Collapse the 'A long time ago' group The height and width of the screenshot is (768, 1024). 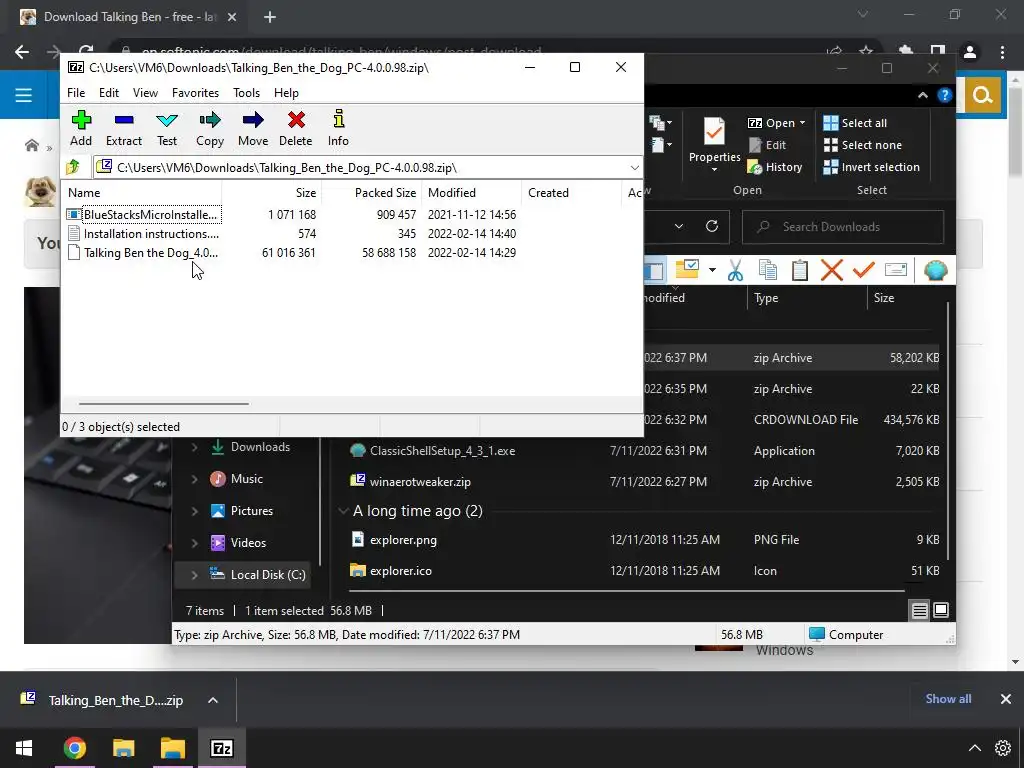(x=343, y=511)
